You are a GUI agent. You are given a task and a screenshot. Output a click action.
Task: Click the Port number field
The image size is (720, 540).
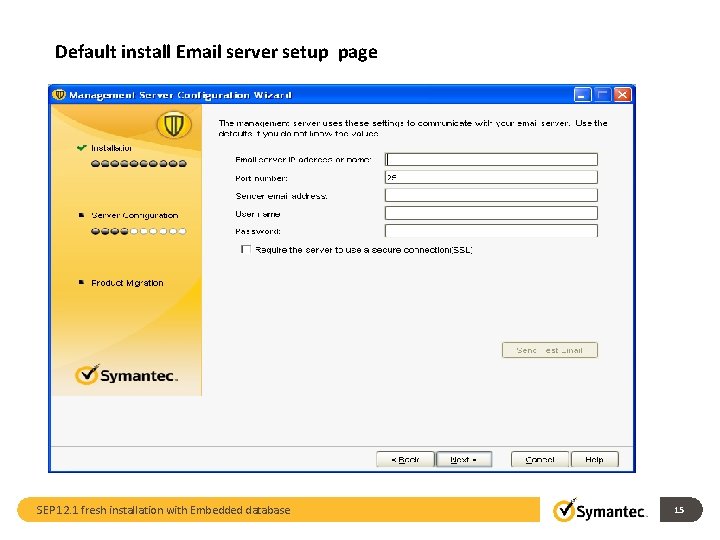click(x=491, y=177)
